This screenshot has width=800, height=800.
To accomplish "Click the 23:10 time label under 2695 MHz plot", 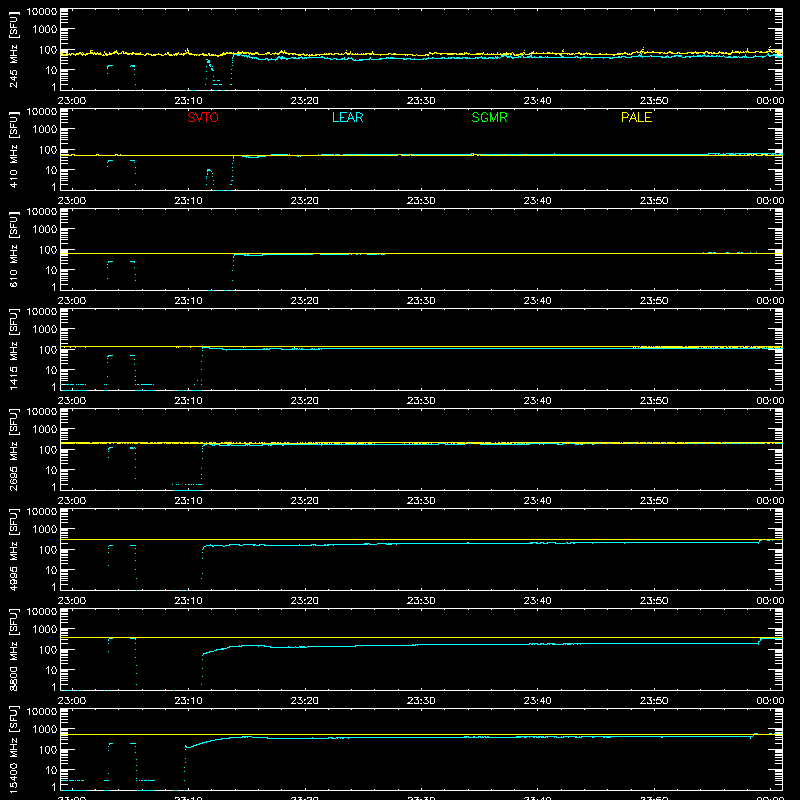I will tap(188, 501).
